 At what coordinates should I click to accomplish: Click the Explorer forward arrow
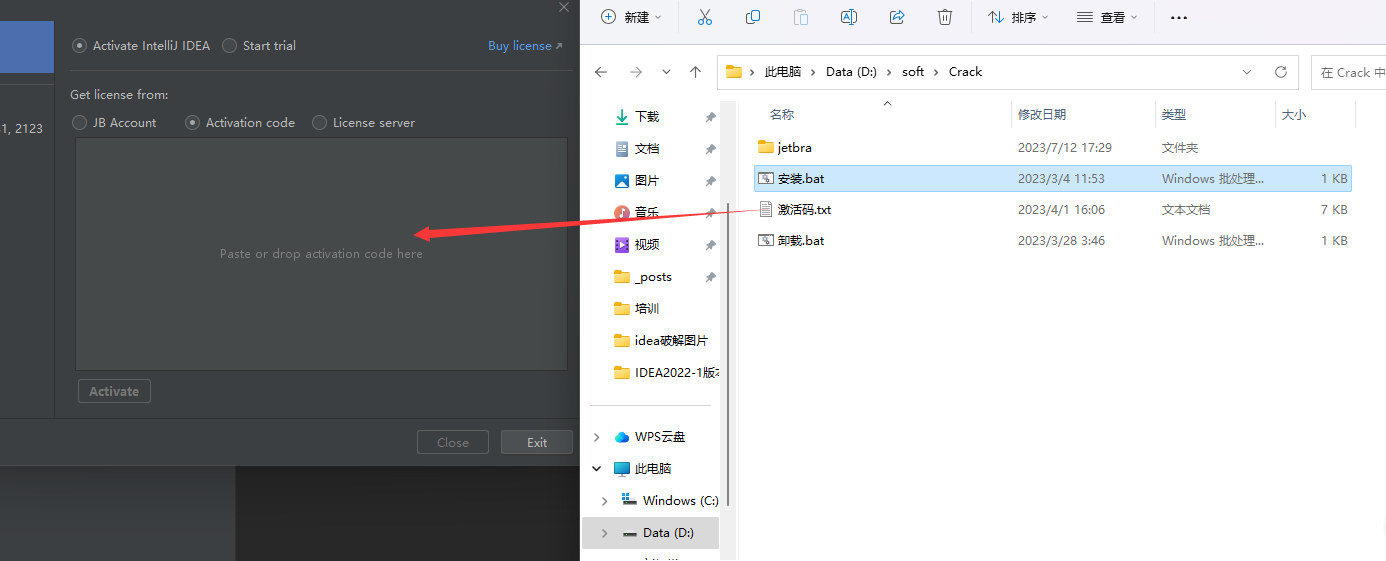point(635,72)
